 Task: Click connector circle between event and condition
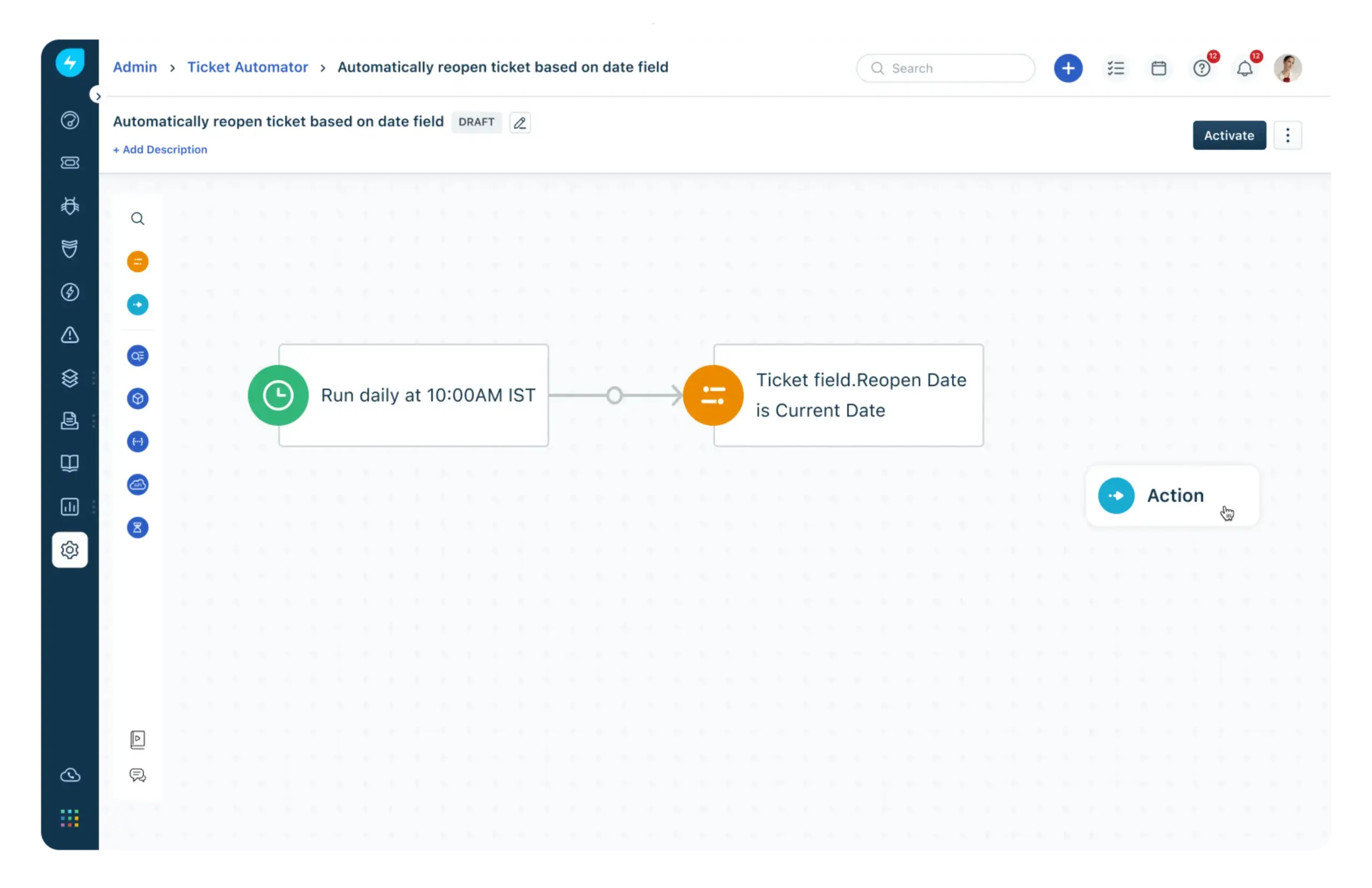coord(615,396)
